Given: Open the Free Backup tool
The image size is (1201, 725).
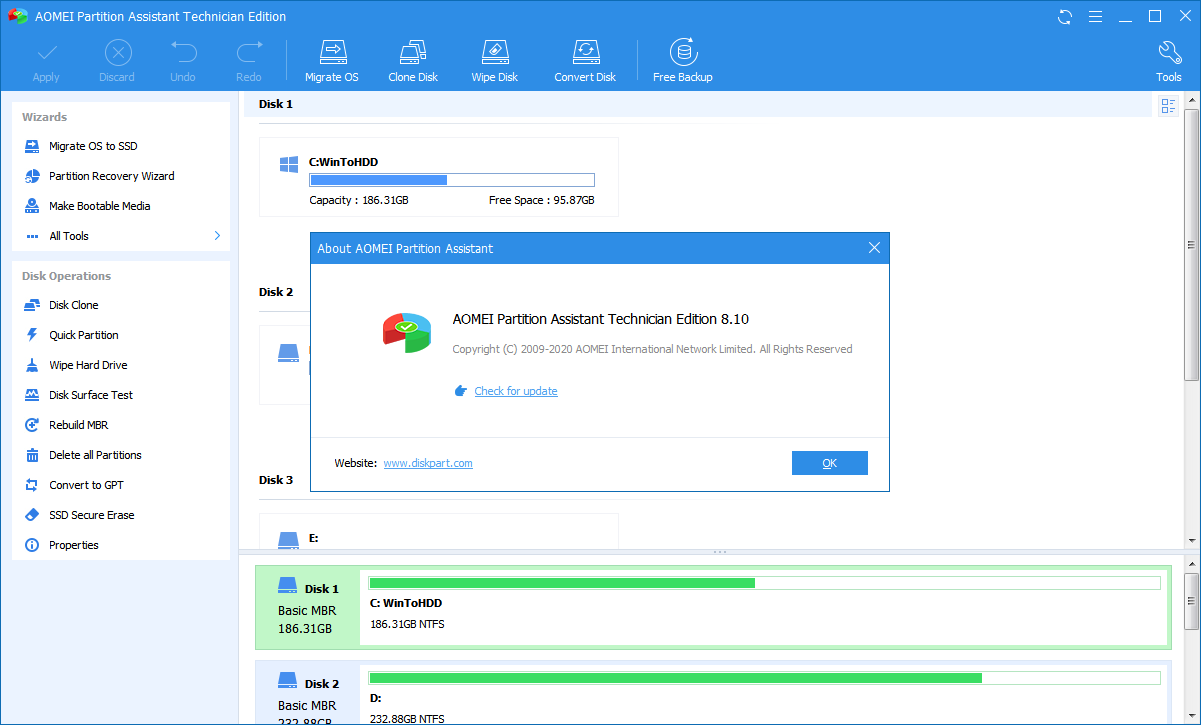Looking at the screenshot, I should pos(683,61).
